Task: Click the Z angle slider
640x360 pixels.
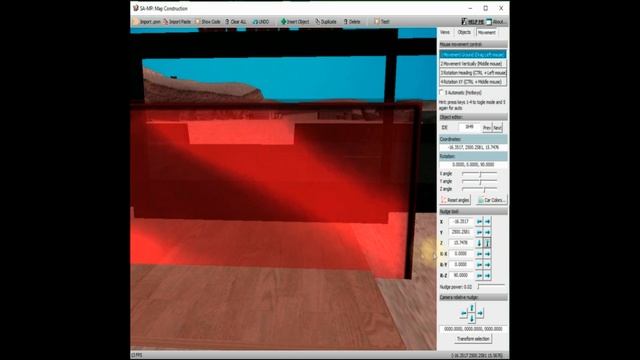Action: pyautogui.click(x=480, y=189)
